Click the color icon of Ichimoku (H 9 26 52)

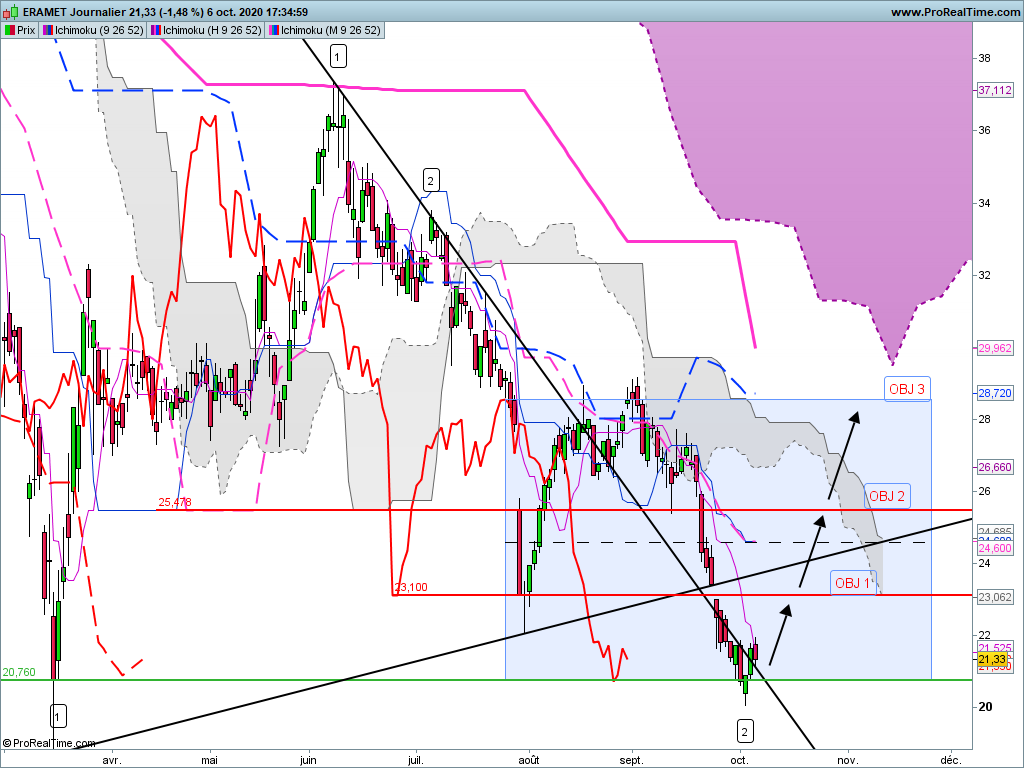(x=155, y=30)
